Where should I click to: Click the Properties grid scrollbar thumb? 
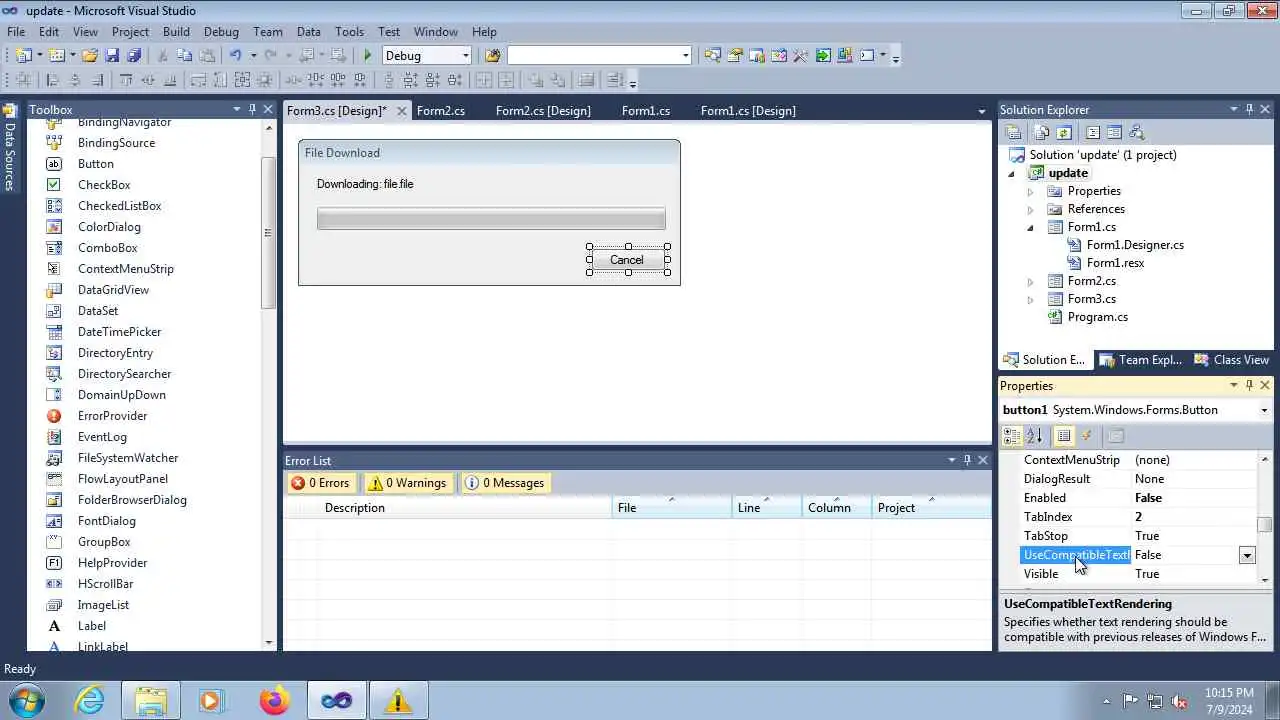tap(1265, 525)
